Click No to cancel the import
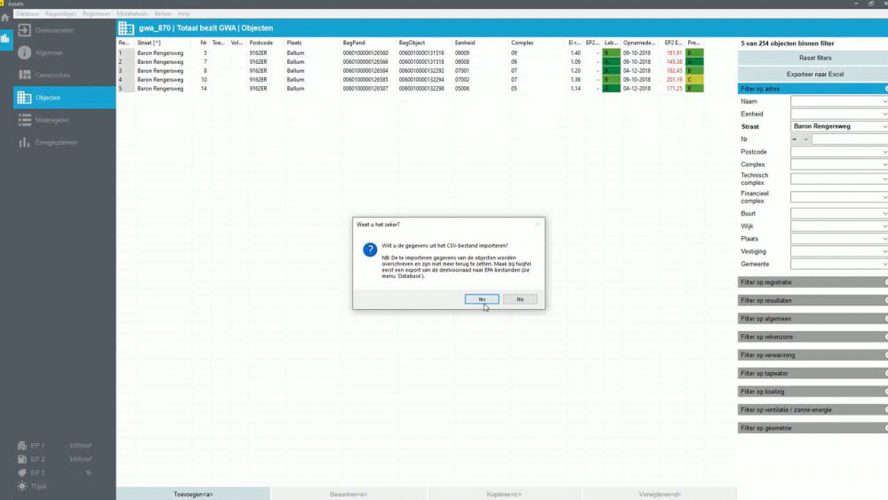Viewport: 888px width, 500px height. pos(520,298)
